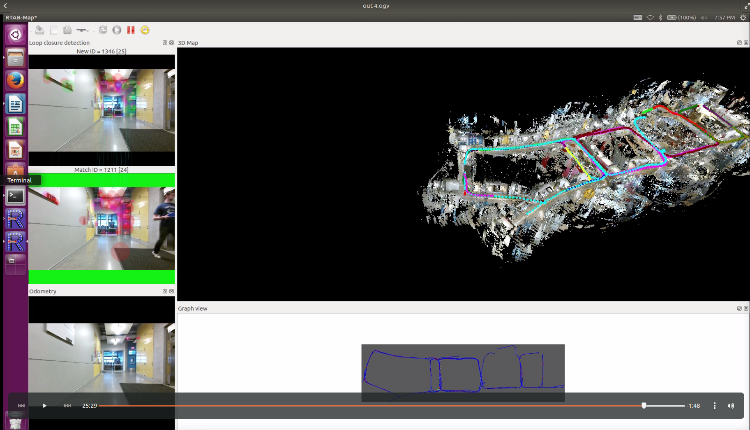Launch Terminal from the Ubuntu dock

click(x=15, y=196)
